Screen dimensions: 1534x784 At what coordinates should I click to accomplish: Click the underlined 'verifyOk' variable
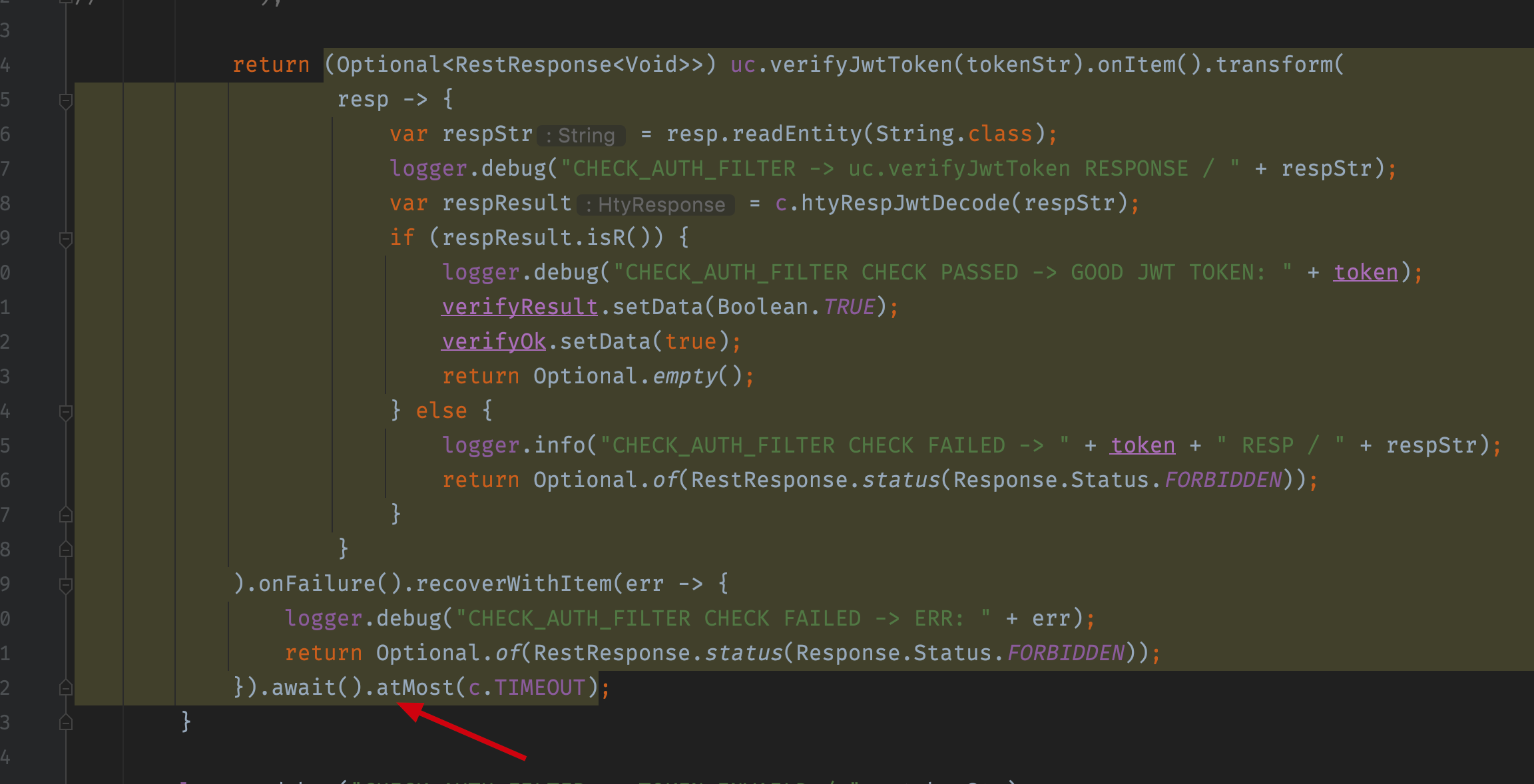pyautogui.click(x=493, y=341)
